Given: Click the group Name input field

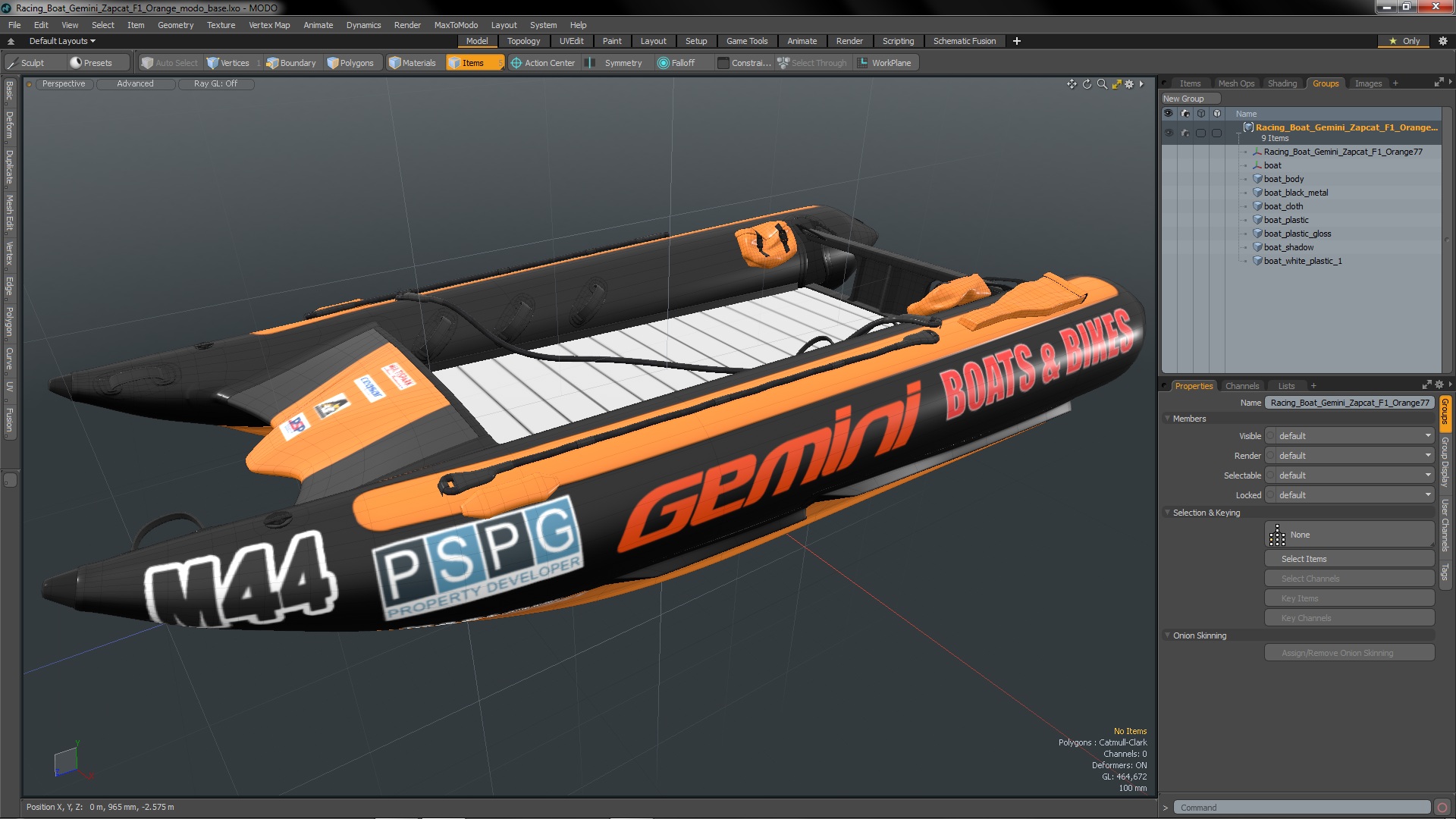Looking at the screenshot, I should click(1349, 403).
